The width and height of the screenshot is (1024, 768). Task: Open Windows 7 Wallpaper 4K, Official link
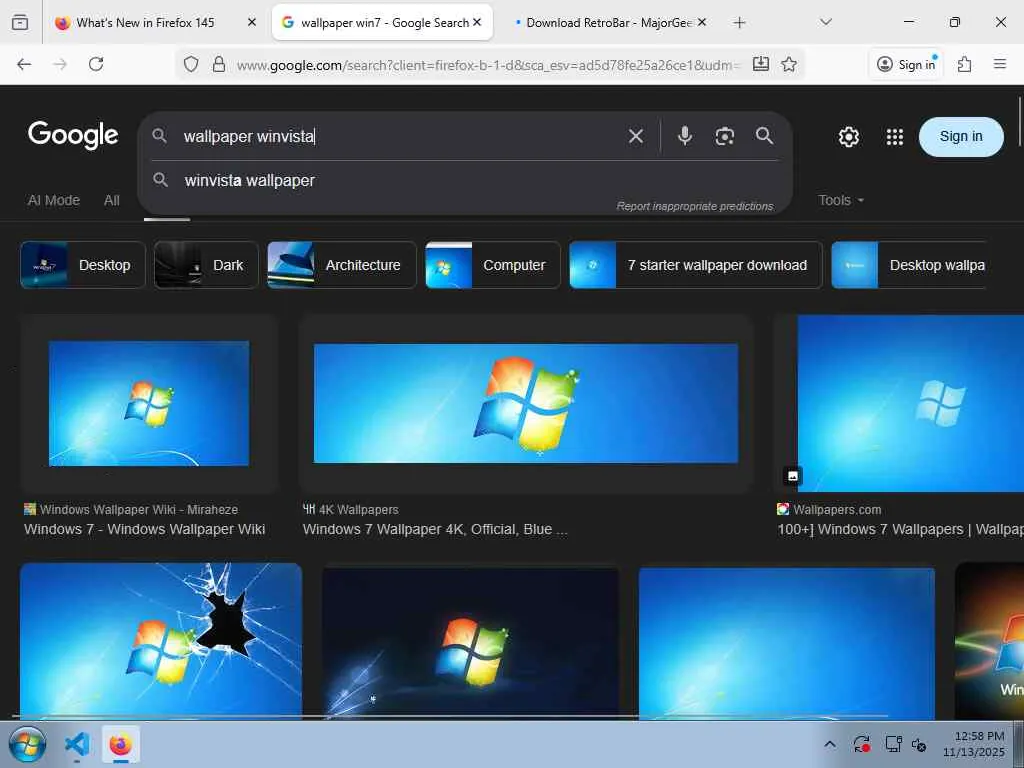[435, 530]
